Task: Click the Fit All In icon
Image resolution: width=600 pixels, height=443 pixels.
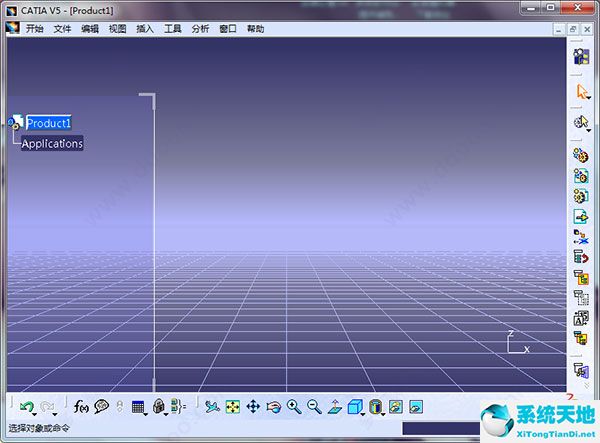Action: coord(233,407)
